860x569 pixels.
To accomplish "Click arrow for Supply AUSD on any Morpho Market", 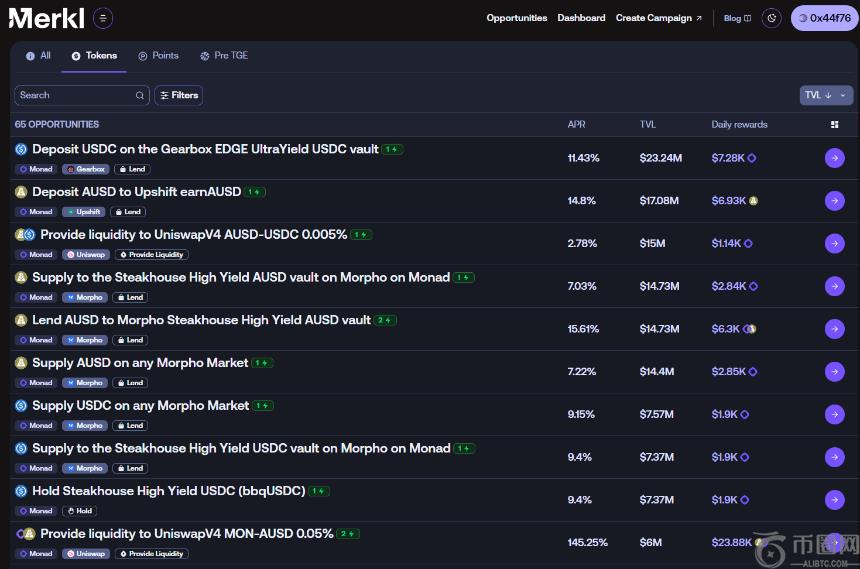I will (x=834, y=372).
